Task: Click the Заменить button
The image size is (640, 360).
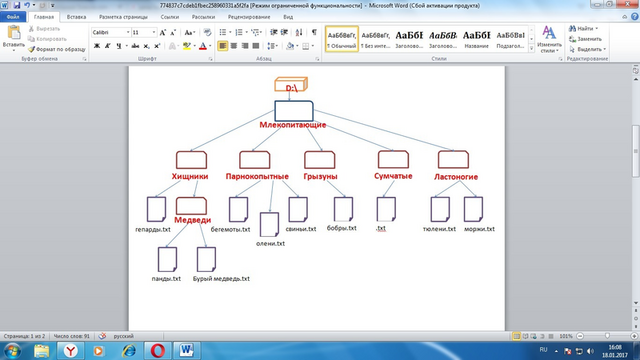Action: point(586,39)
